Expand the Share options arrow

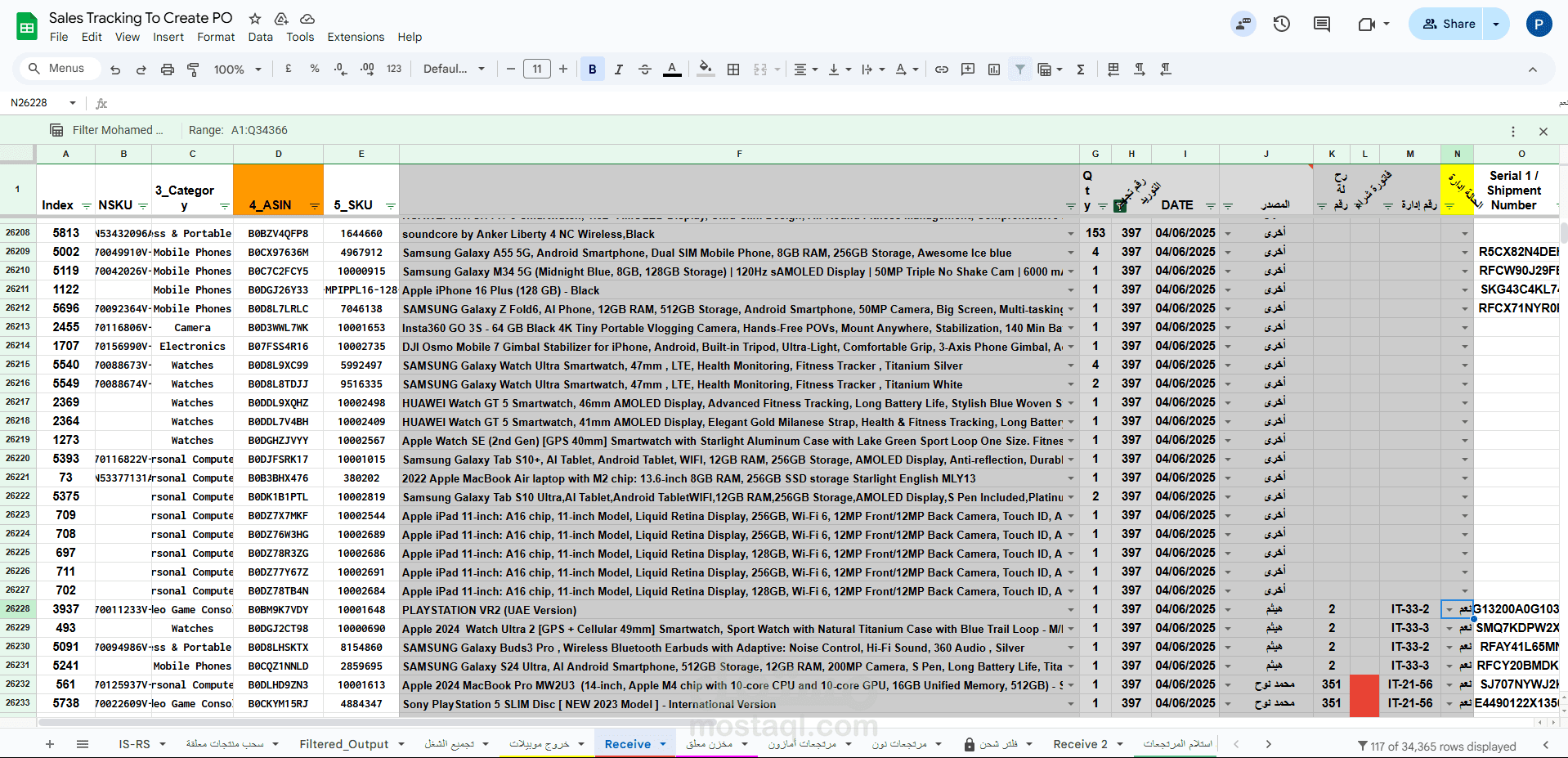click(x=1496, y=24)
